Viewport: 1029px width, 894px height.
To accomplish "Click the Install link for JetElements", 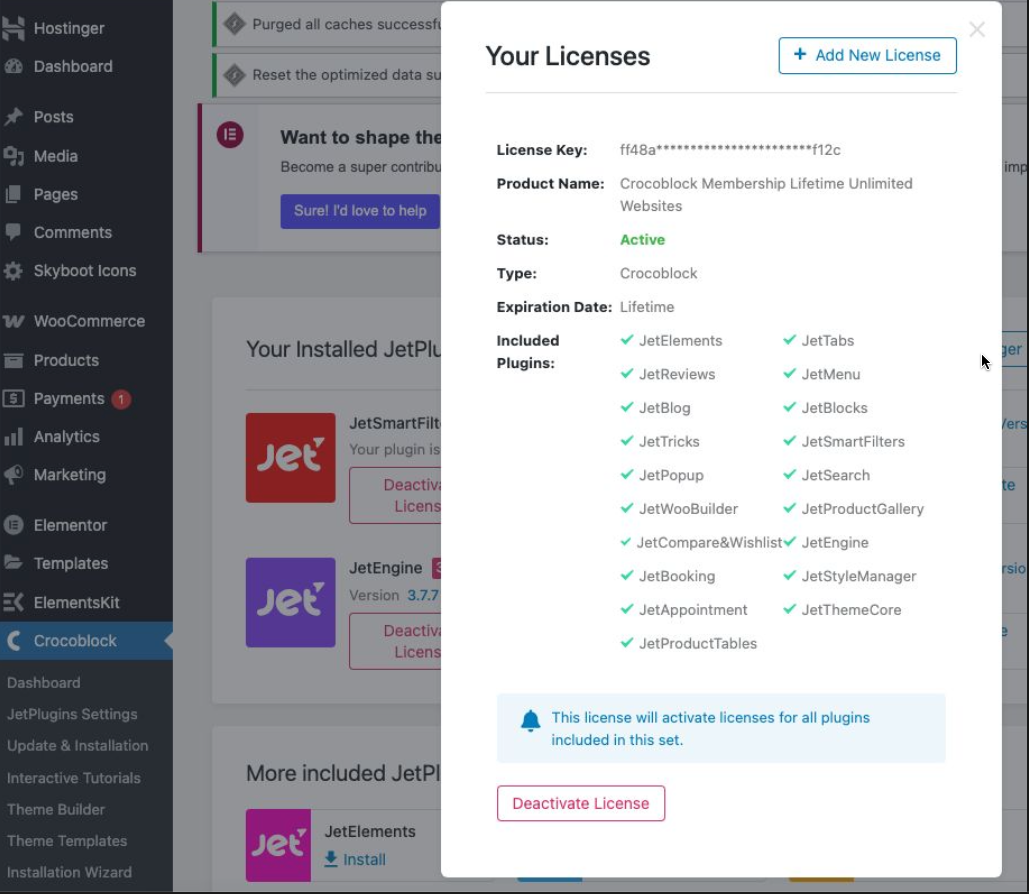I will pos(355,859).
